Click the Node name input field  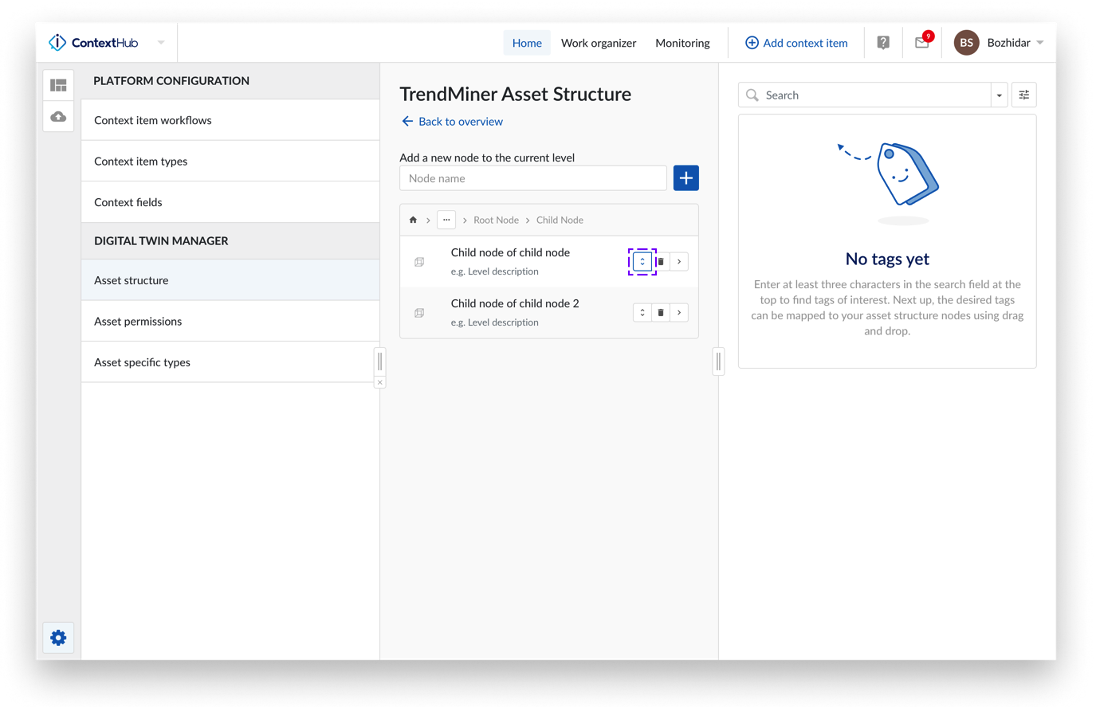coord(532,178)
